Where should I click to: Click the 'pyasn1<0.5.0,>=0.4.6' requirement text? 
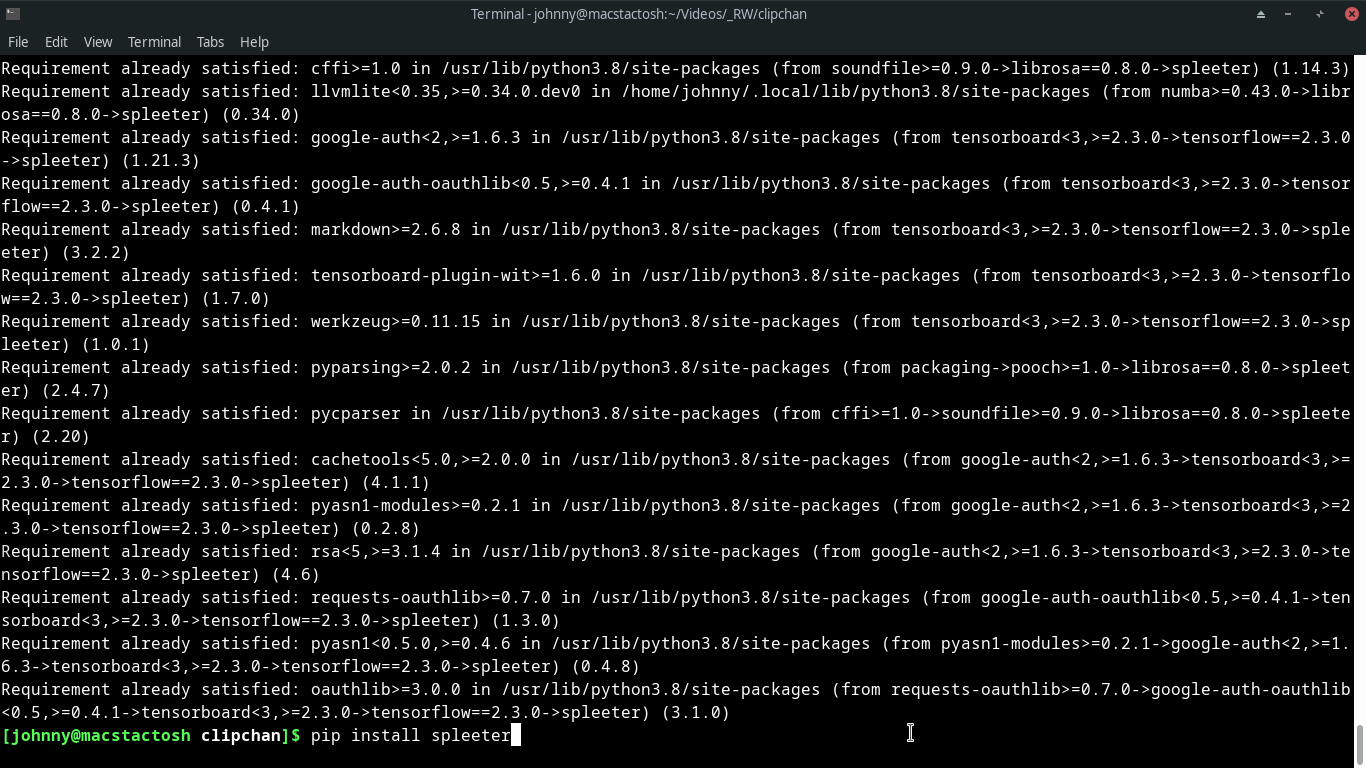(x=411, y=644)
